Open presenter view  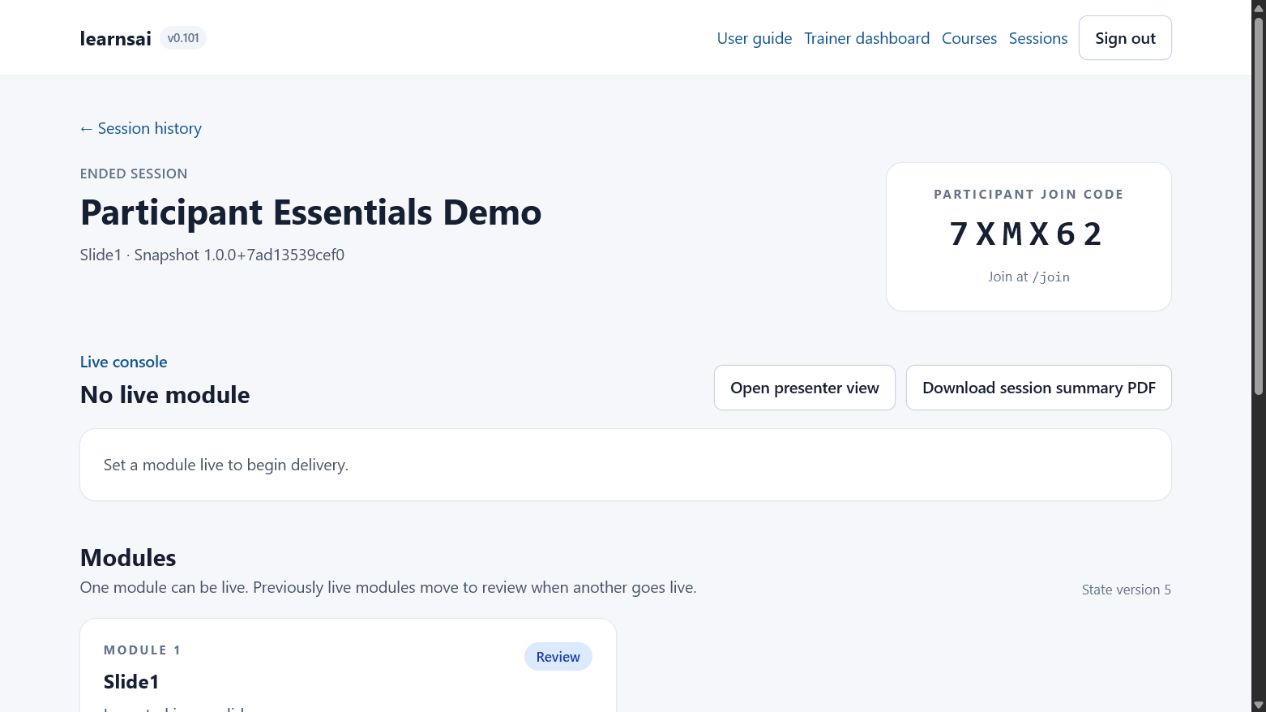tap(805, 388)
